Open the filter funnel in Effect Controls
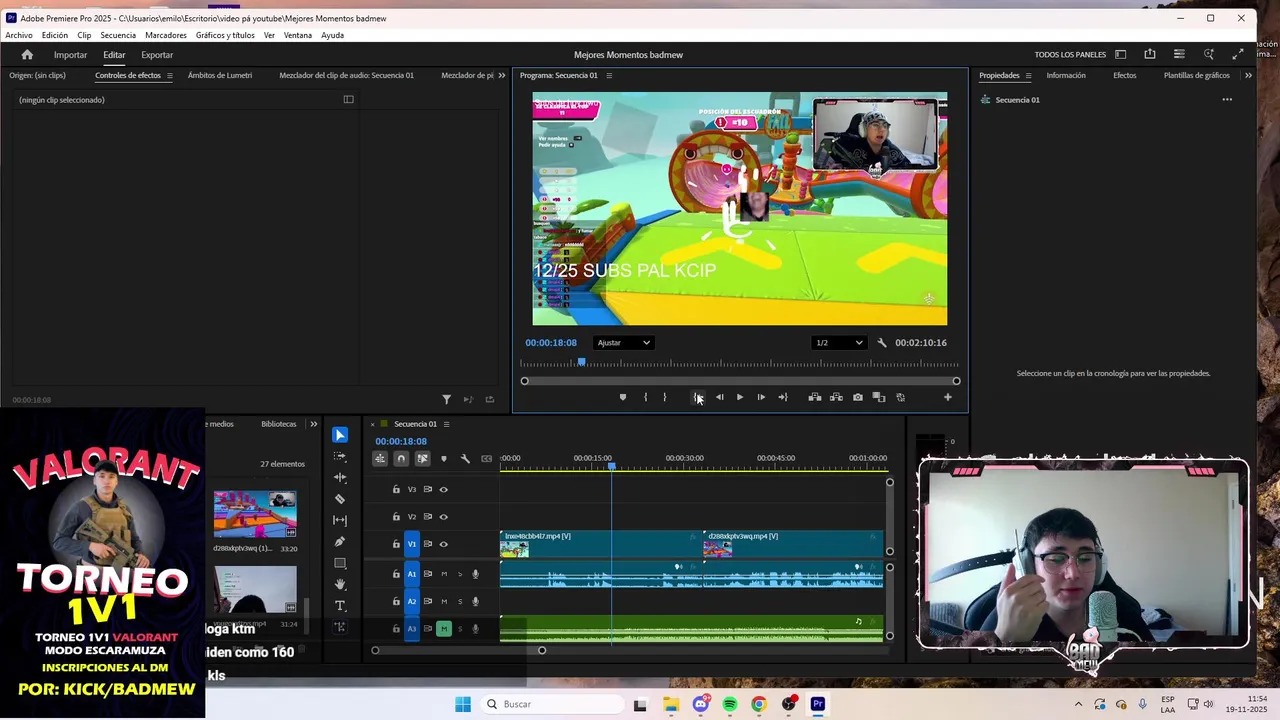 (x=447, y=400)
